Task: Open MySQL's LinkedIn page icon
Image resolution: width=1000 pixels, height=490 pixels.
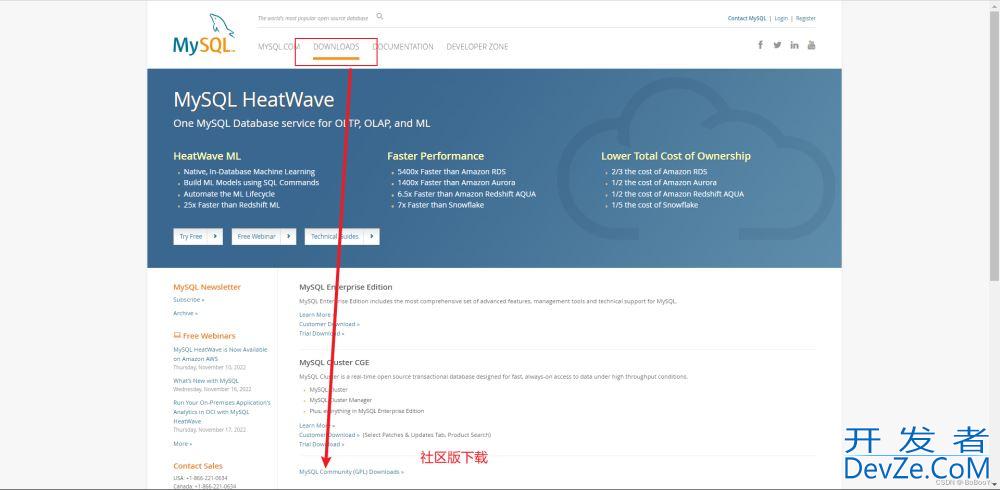Action: tap(794, 45)
